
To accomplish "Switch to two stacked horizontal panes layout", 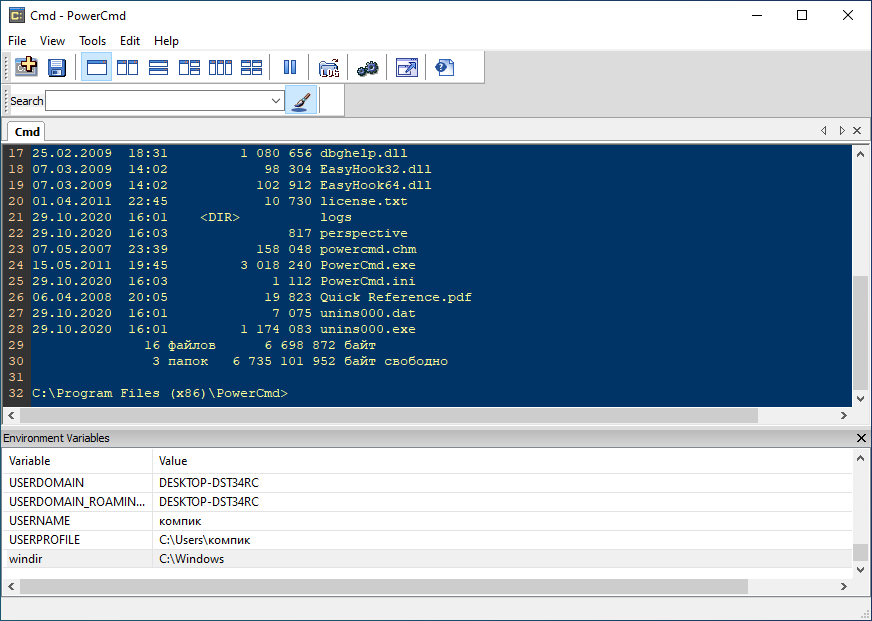I will coord(158,67).
